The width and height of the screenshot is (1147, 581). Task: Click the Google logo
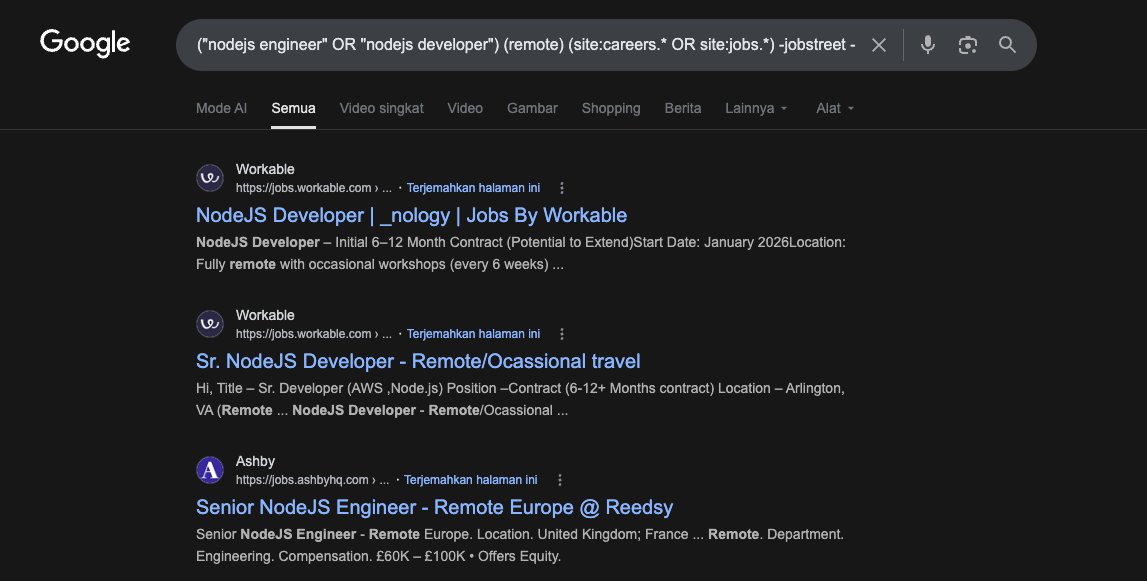pos(85,43)
